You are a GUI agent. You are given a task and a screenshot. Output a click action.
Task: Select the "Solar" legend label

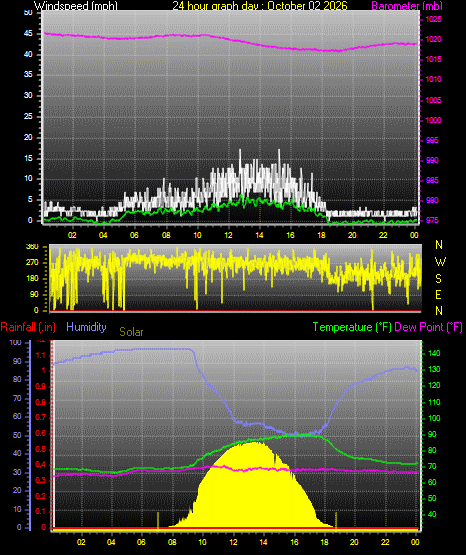click(x=131, y=332)
